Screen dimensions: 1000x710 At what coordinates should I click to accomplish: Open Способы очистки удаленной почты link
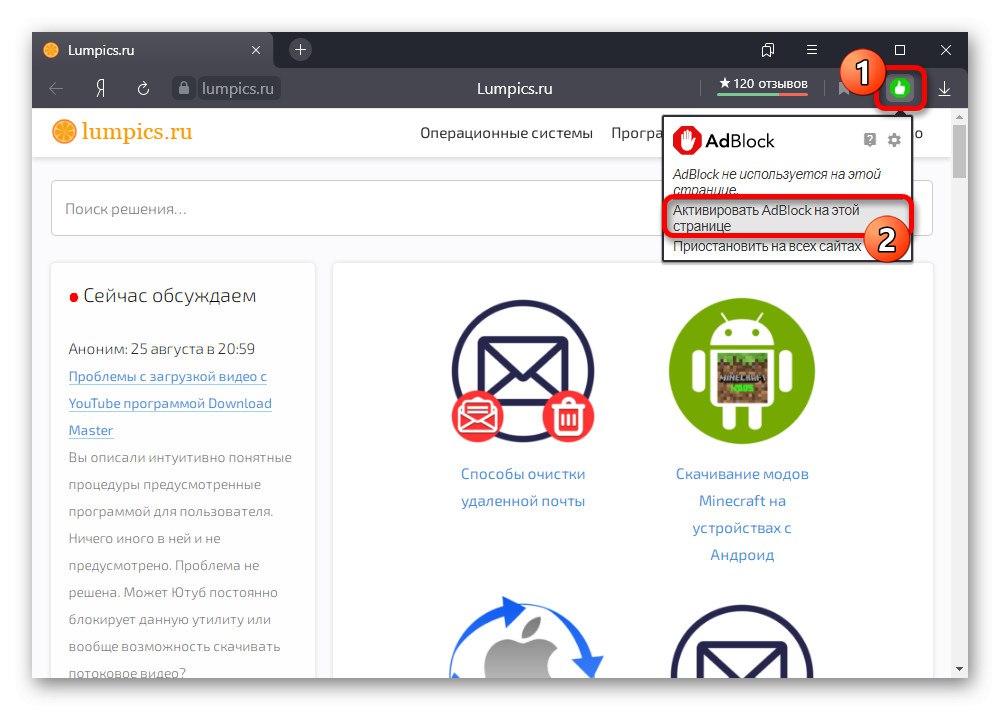click(x=523, y=487)
